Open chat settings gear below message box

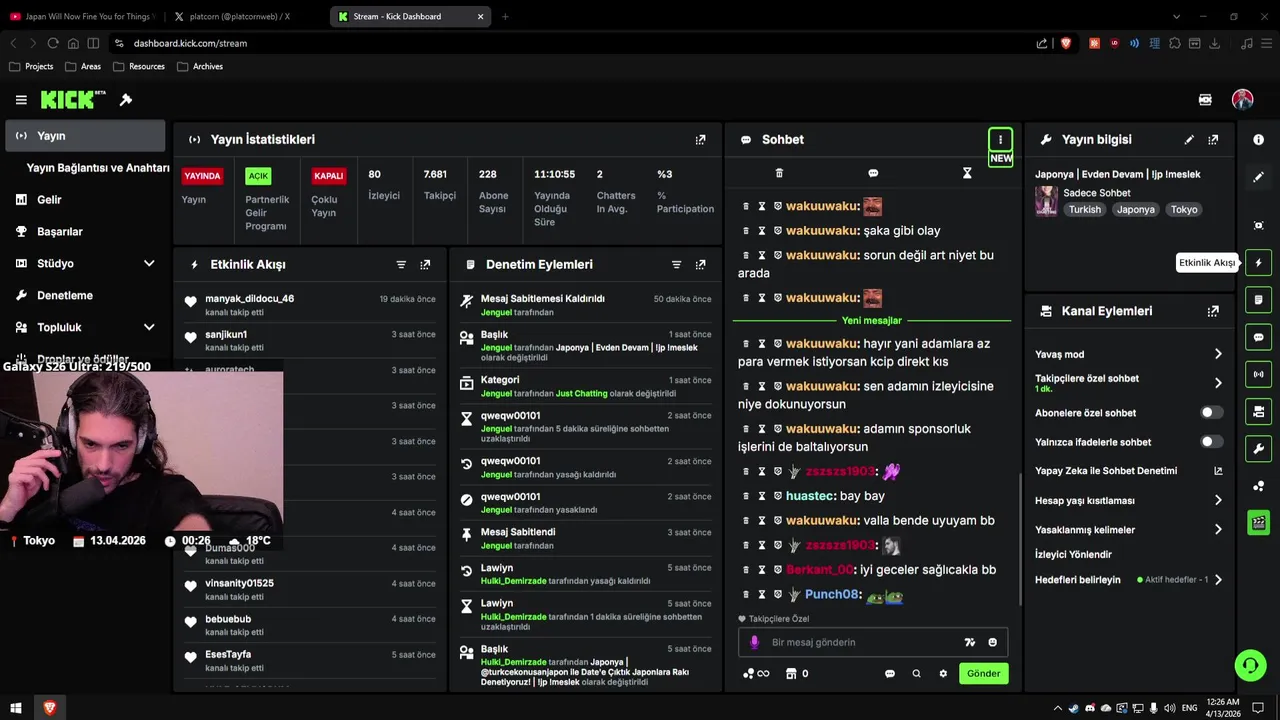click(943, 674)
